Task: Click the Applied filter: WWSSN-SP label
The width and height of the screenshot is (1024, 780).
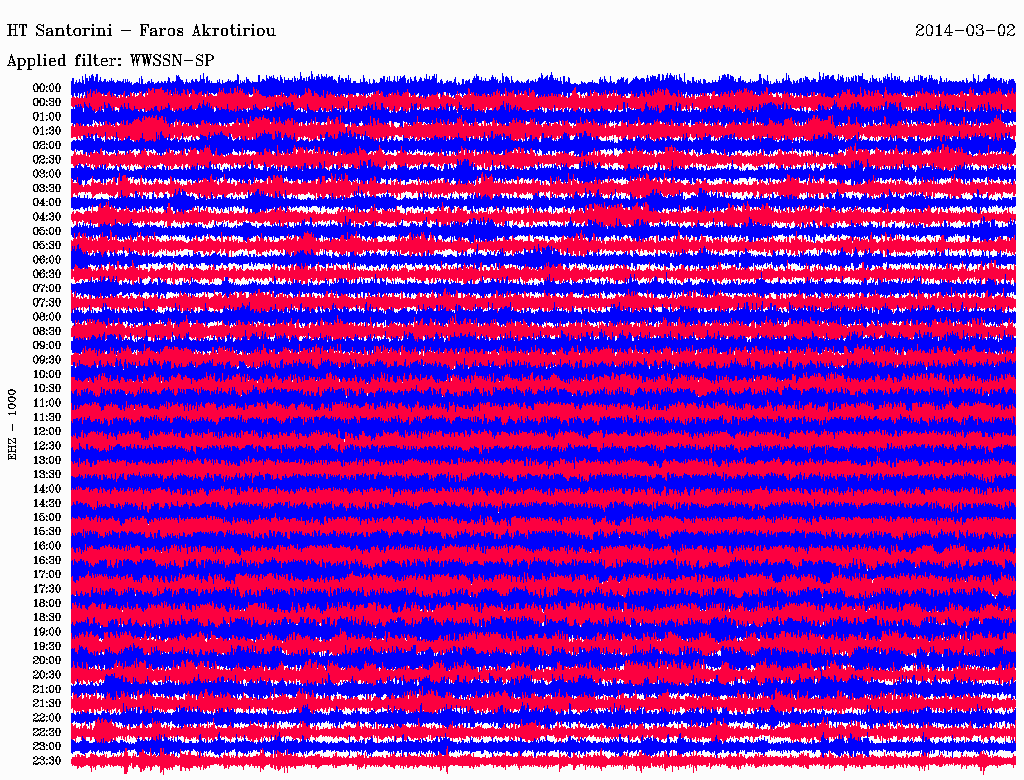Action: pos(110,61)
